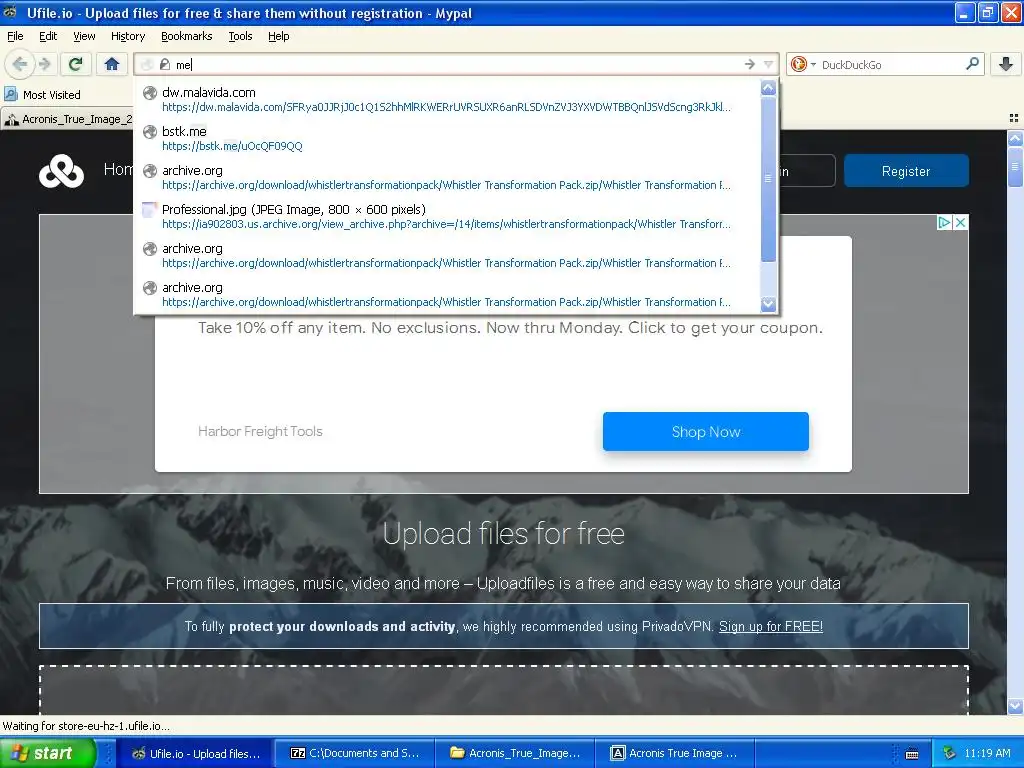This screenshot has height=768, width=1024.
Task: Click the image icon beside Professional.jpg
Action: coord(150,210)
